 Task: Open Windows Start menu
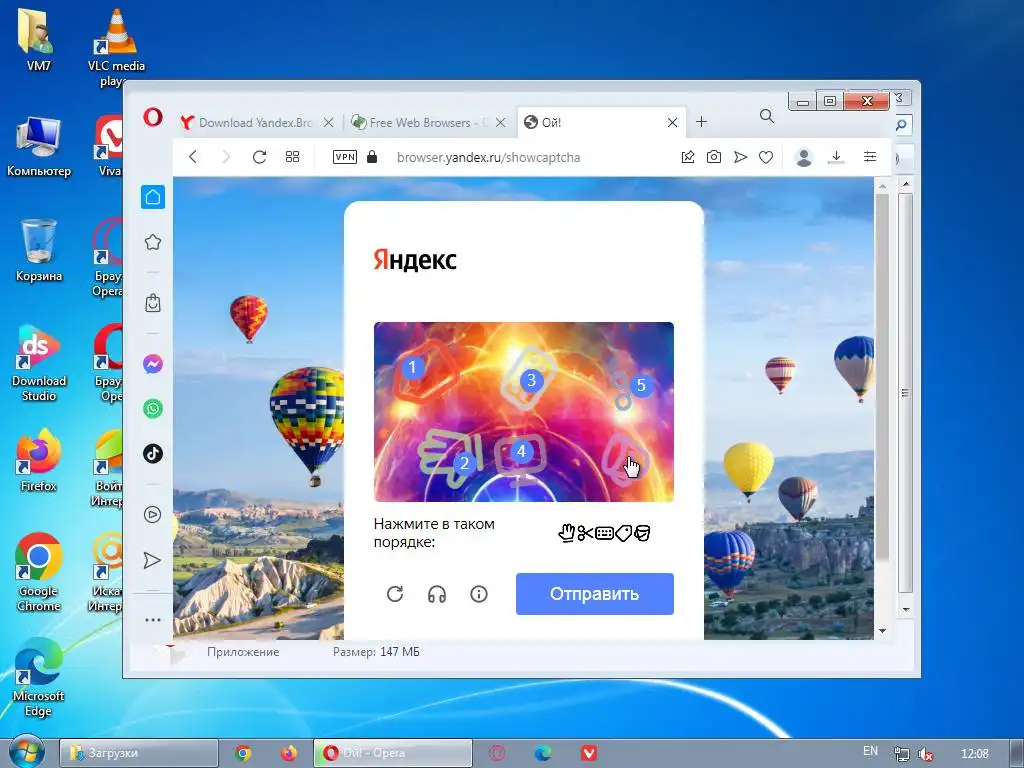(25, 752)
